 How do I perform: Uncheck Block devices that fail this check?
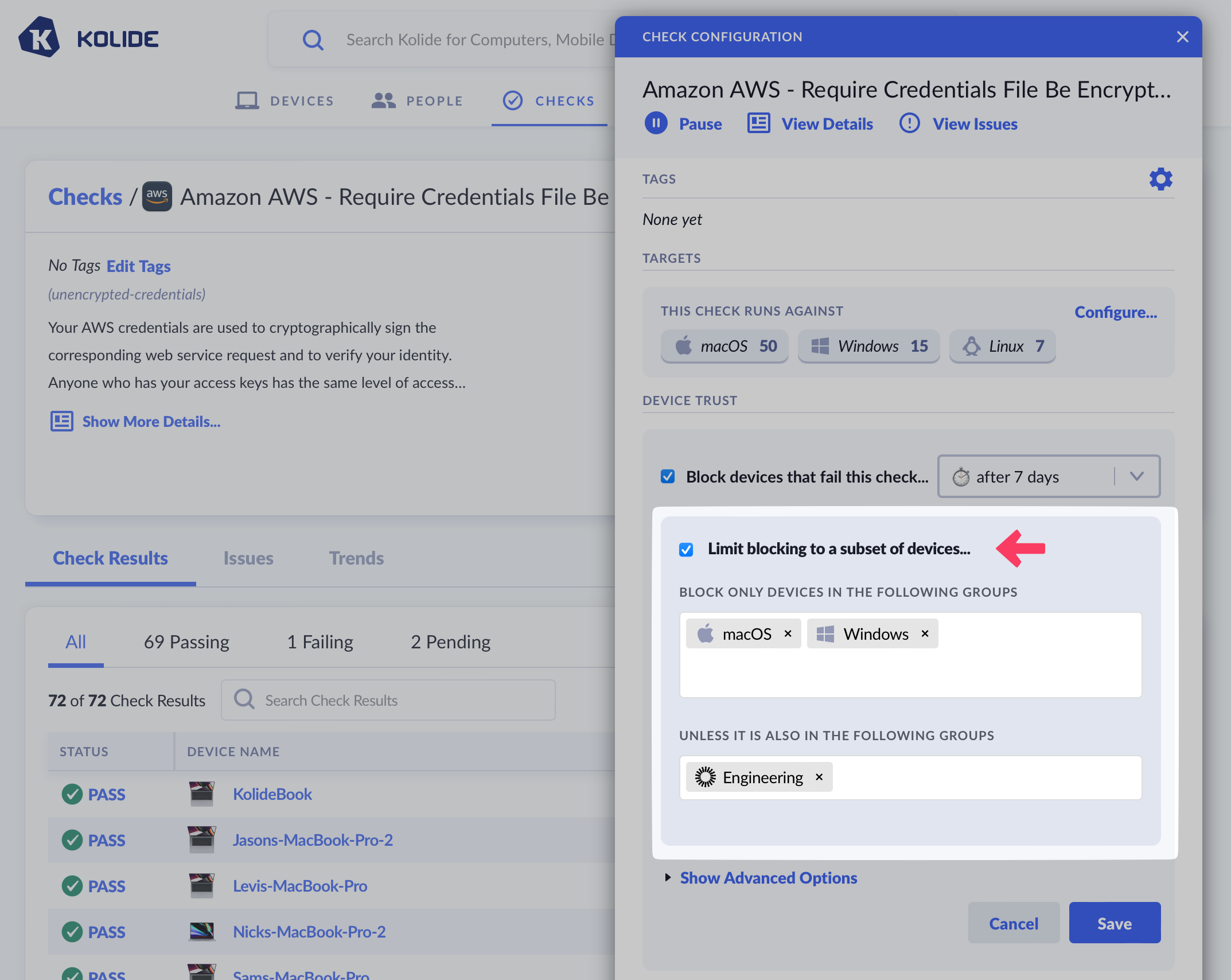(668, 476)
